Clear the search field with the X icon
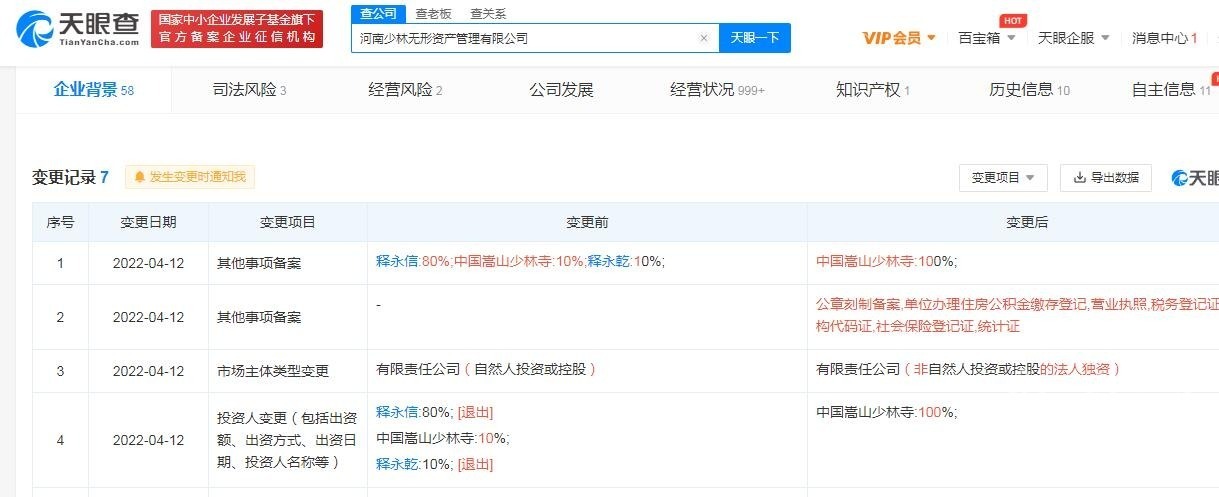Screen dimensions: 1219x497 [x=703, y=38]
